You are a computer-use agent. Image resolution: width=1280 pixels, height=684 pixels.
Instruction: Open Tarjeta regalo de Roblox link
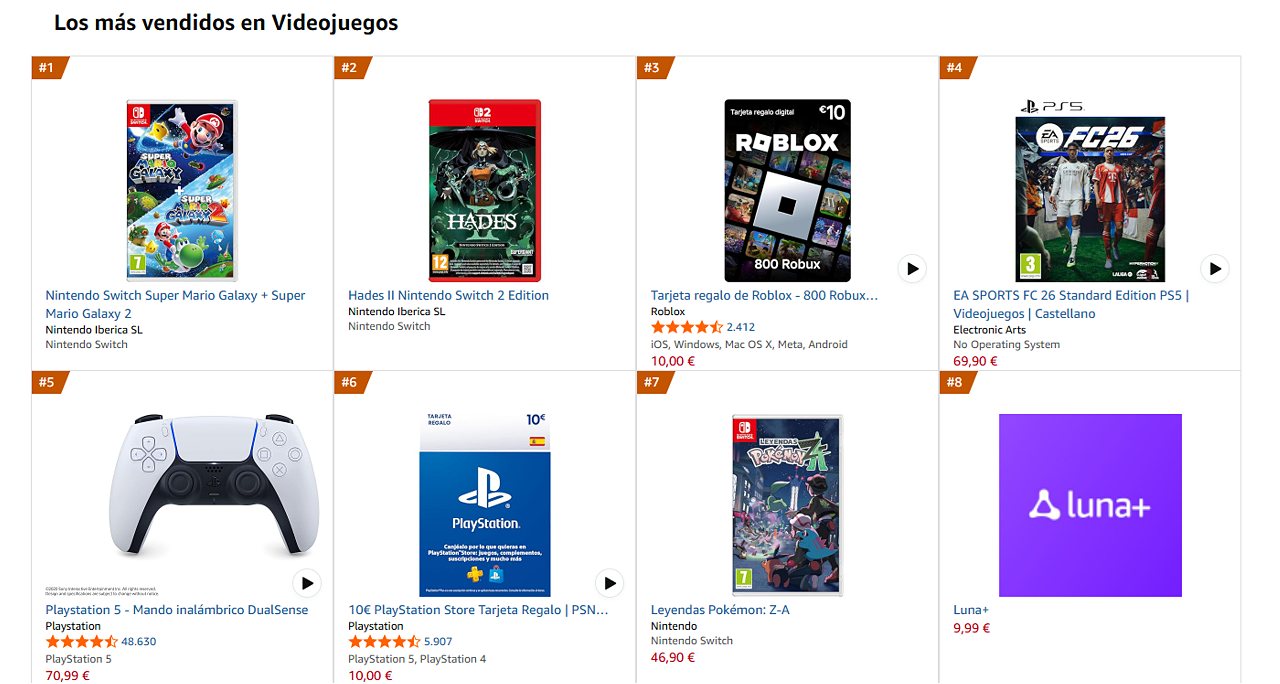click(x=764, y=295)
